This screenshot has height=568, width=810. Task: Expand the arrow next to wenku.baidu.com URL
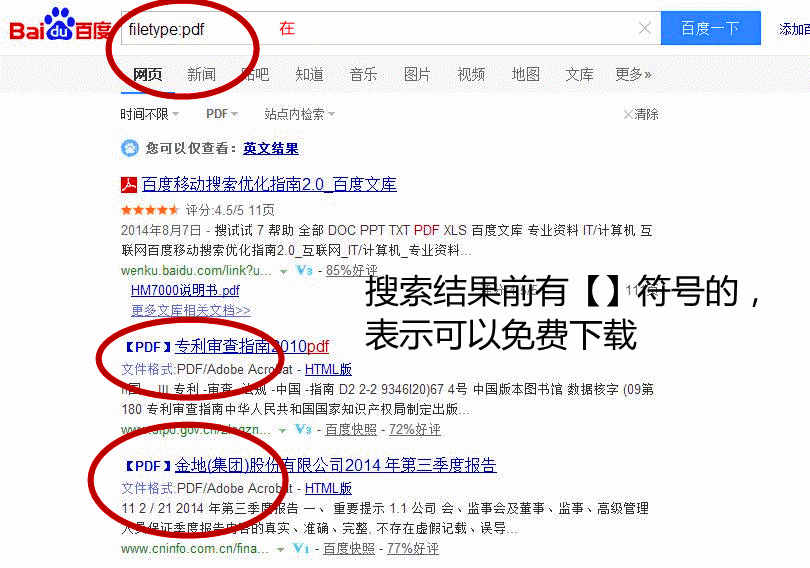pyautogui.click(x=283, y=271)
